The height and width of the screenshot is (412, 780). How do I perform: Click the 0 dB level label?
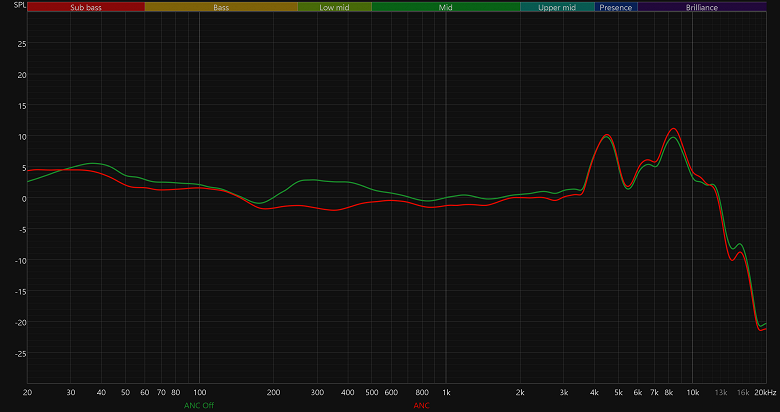[24, 199]
